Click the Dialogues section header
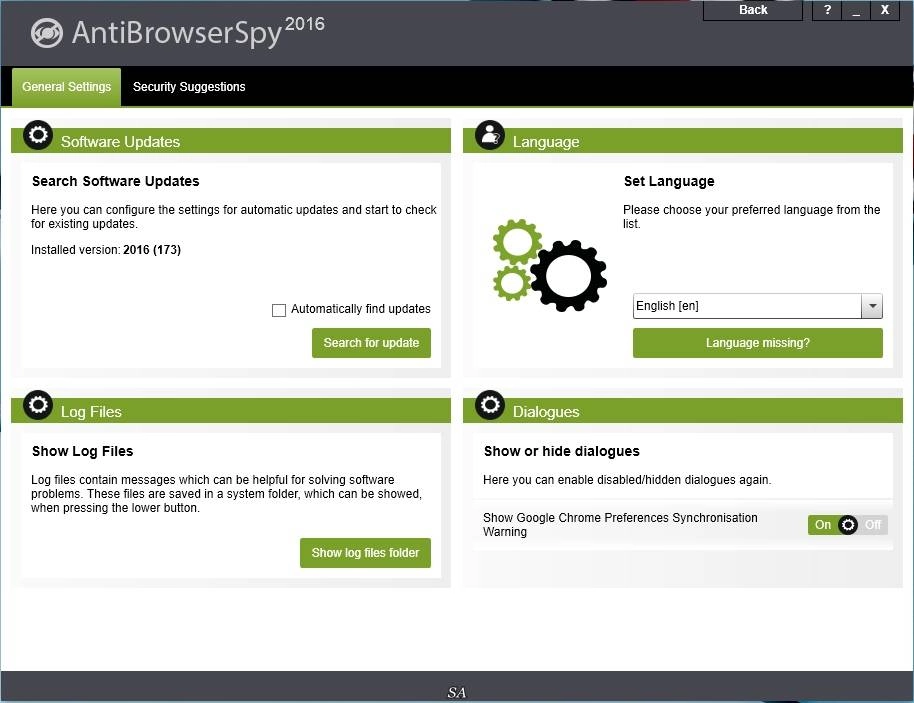This screenshot has height=703, width=914. coord(683,411)
